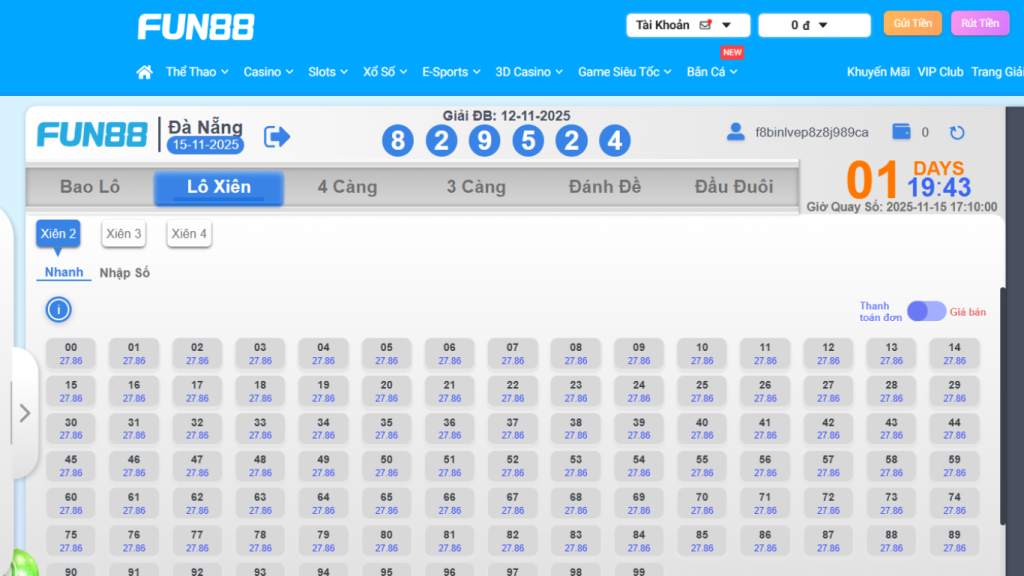The height and width of the screenshot is (576, 1024).
Task: Open the info tooltip via the blue i icon
Action: (x=58, y=309)
